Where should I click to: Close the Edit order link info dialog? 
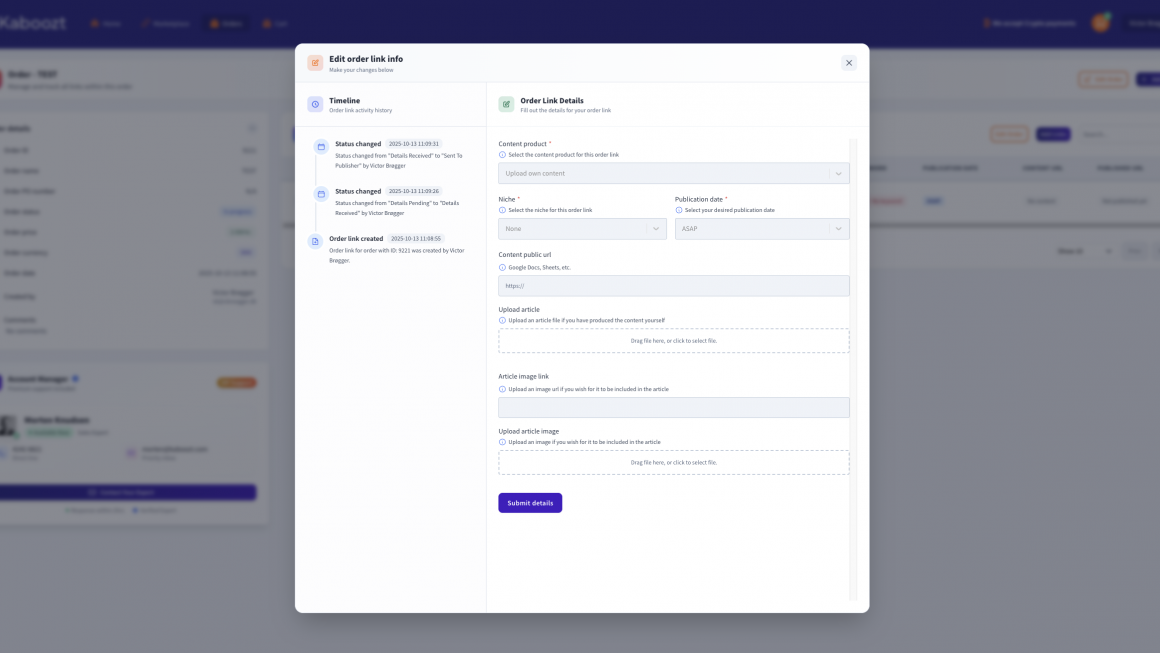pyautogui.click(x=849, y=63)
